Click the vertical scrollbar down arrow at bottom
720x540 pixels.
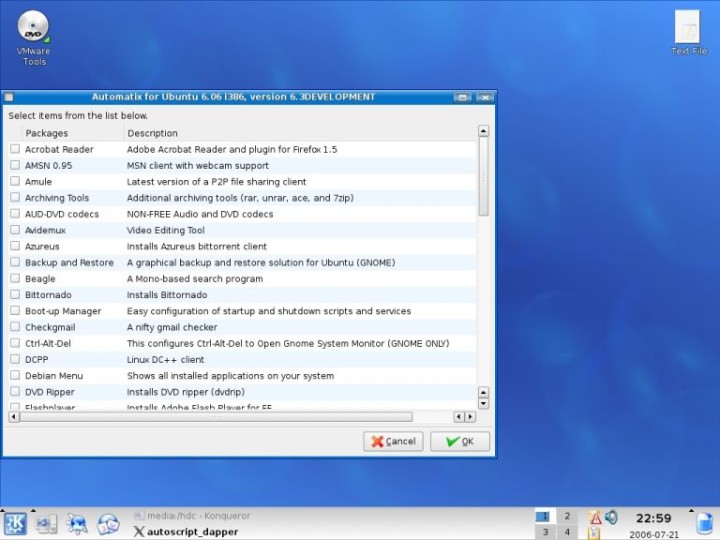pos(483,404)
